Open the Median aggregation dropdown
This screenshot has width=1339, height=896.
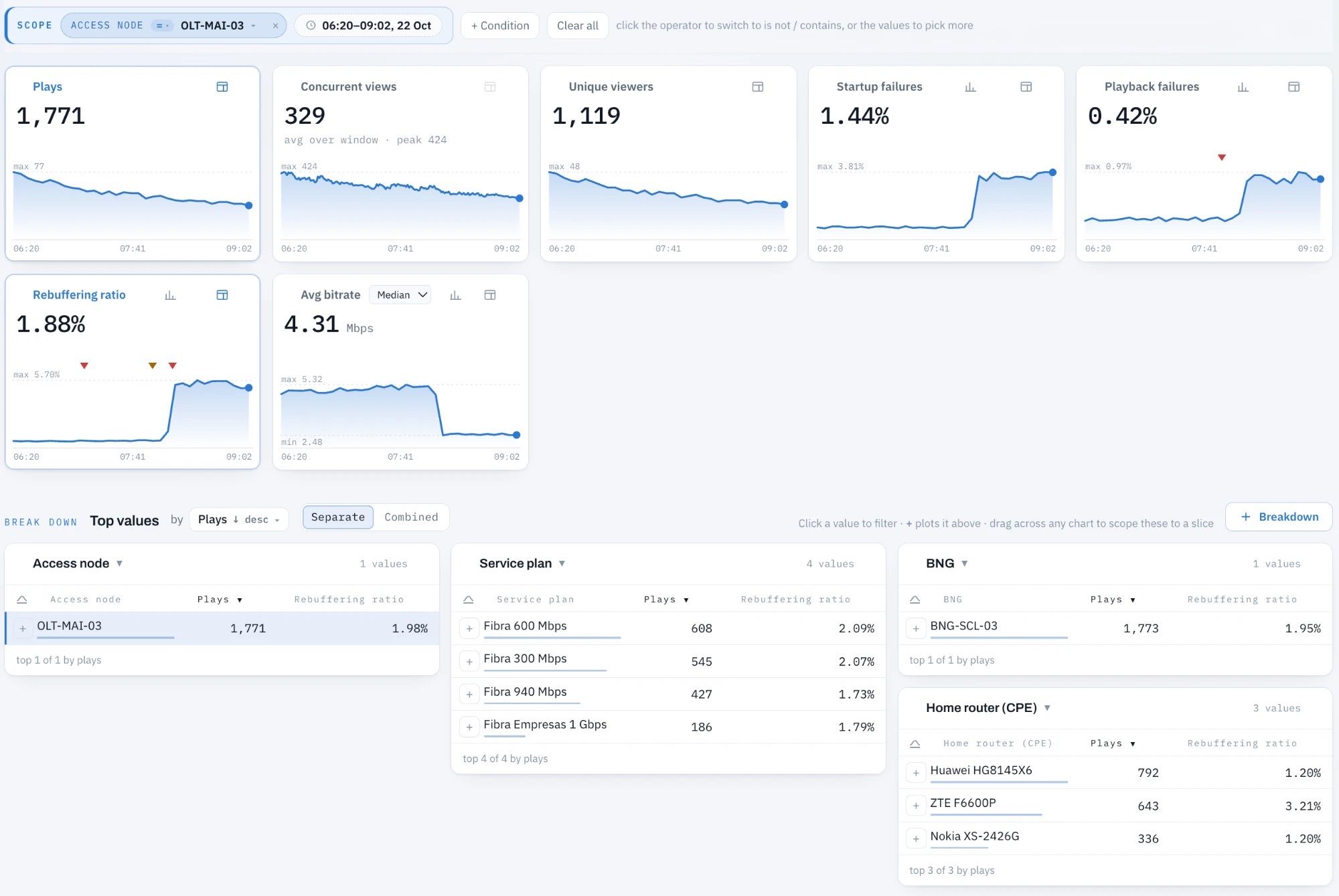click(x=400, y=295)
